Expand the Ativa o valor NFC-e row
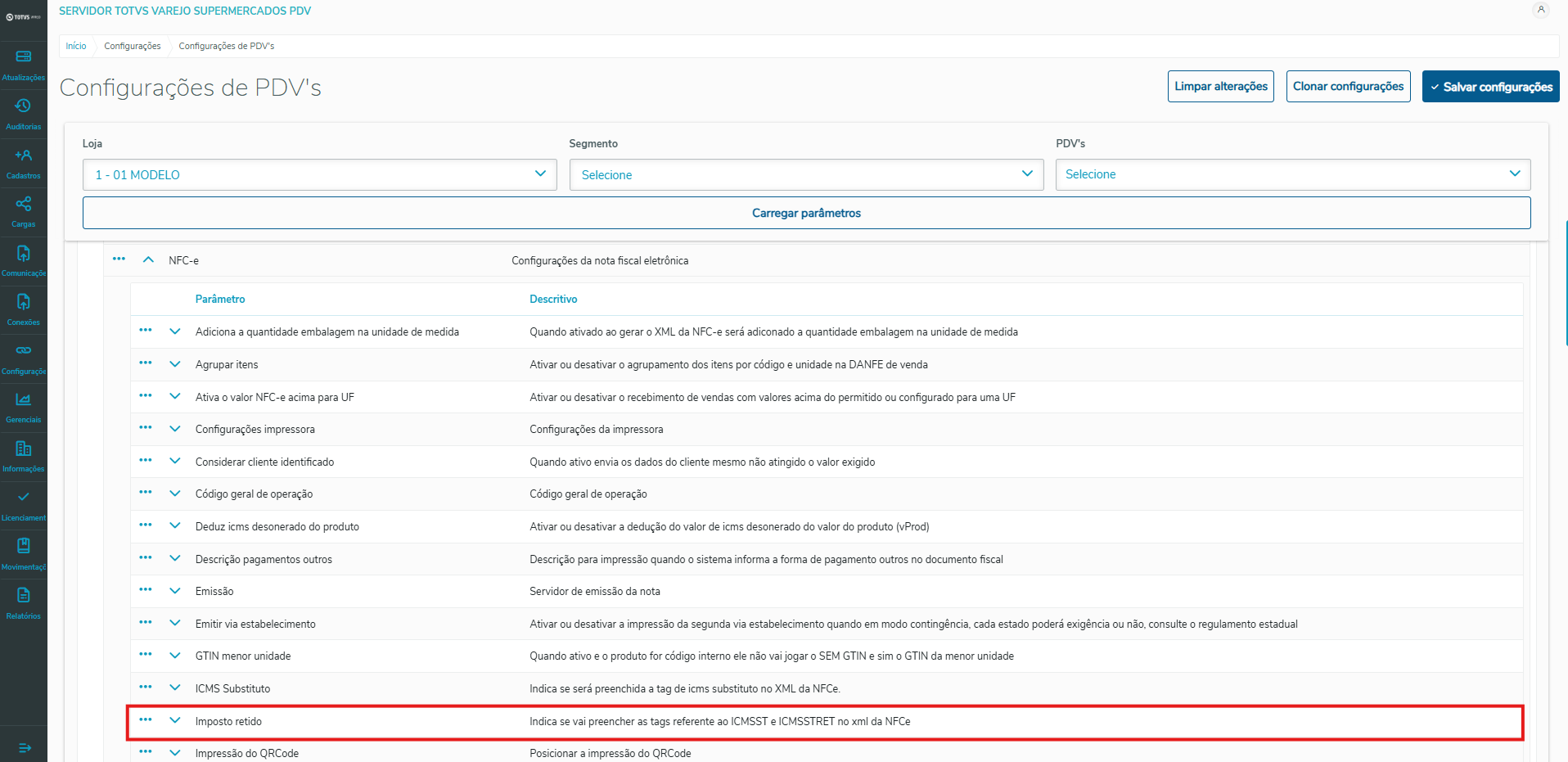 click(175, 397)
